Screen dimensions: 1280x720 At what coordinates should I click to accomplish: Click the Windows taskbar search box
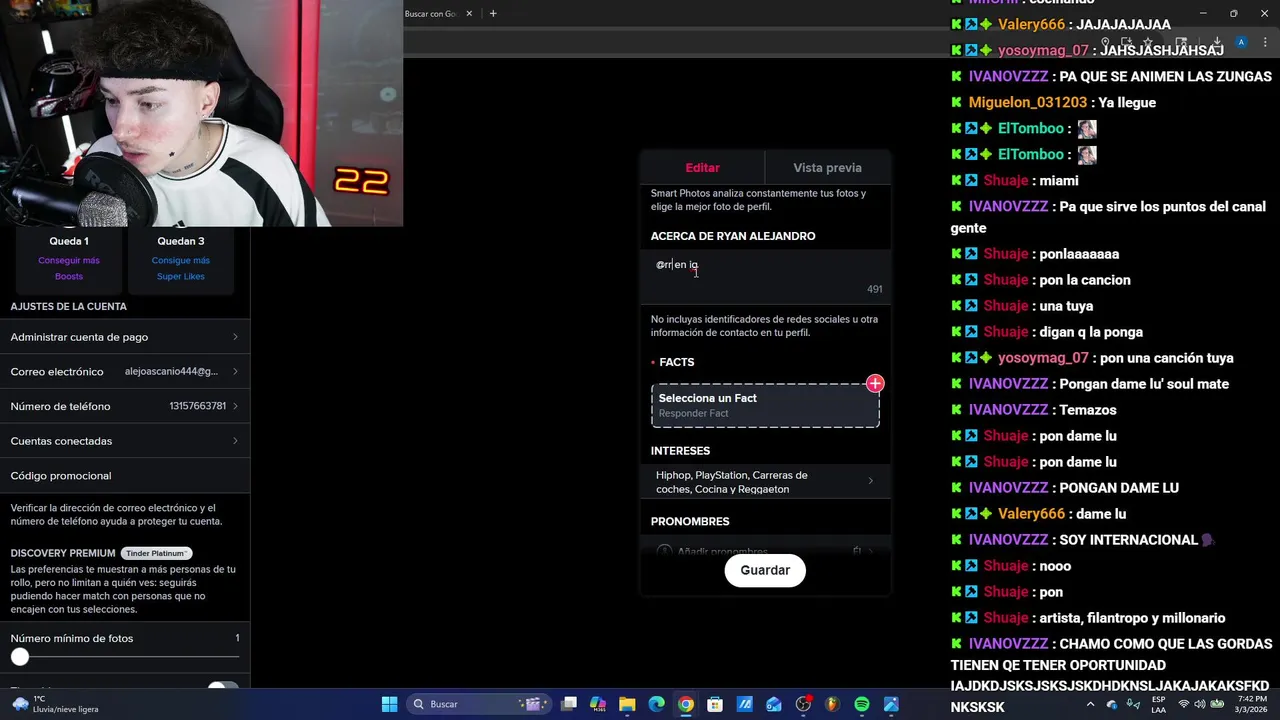pos(480,704)
